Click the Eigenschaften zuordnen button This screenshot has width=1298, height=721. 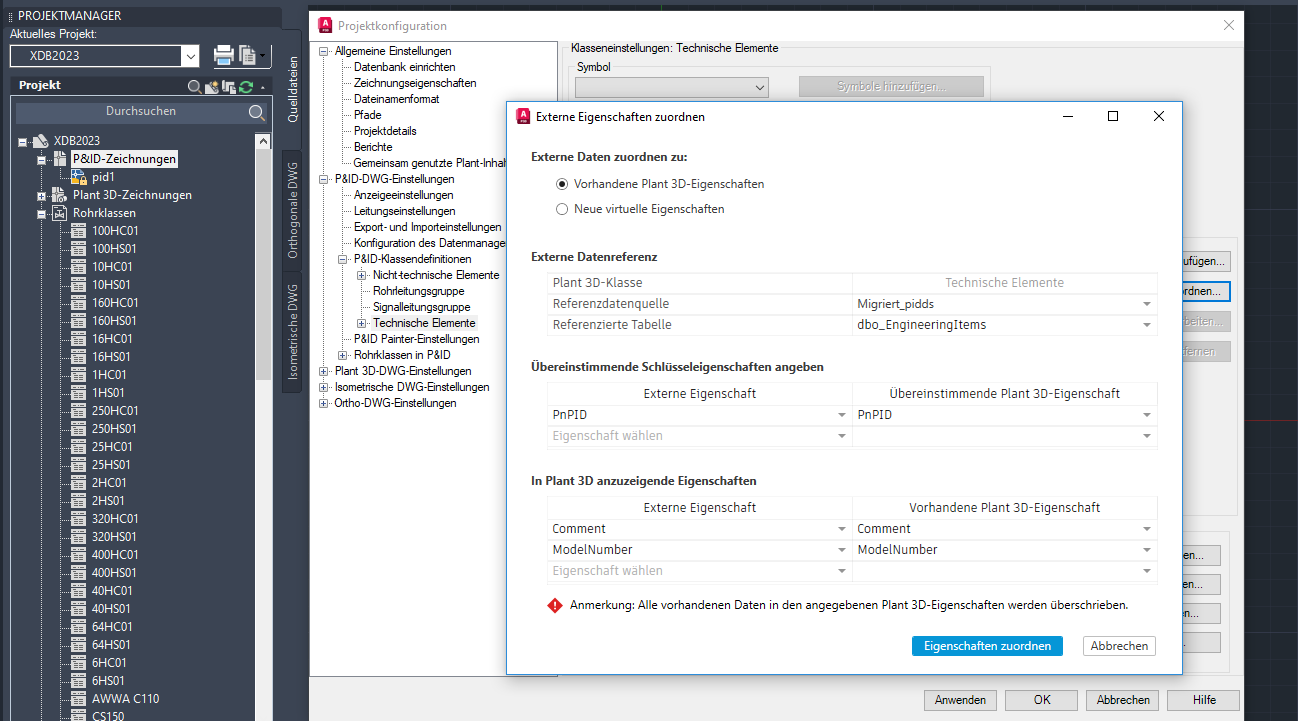tap(987, 646)
